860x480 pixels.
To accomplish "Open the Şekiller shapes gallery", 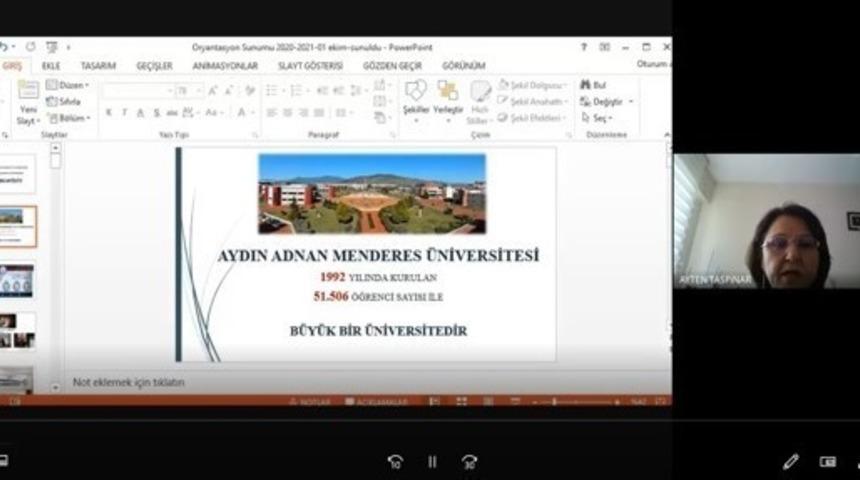I will tap(416, 101).
